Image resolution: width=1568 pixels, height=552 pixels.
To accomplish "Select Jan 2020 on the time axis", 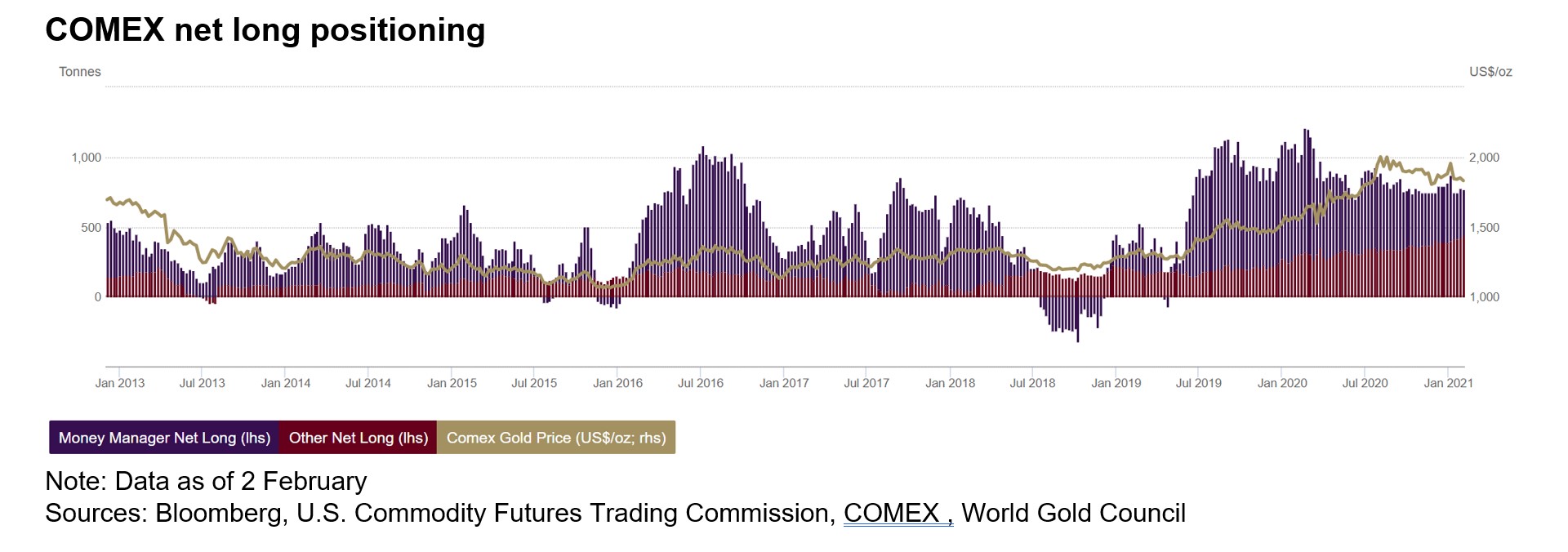I will tap(1282, 383).
